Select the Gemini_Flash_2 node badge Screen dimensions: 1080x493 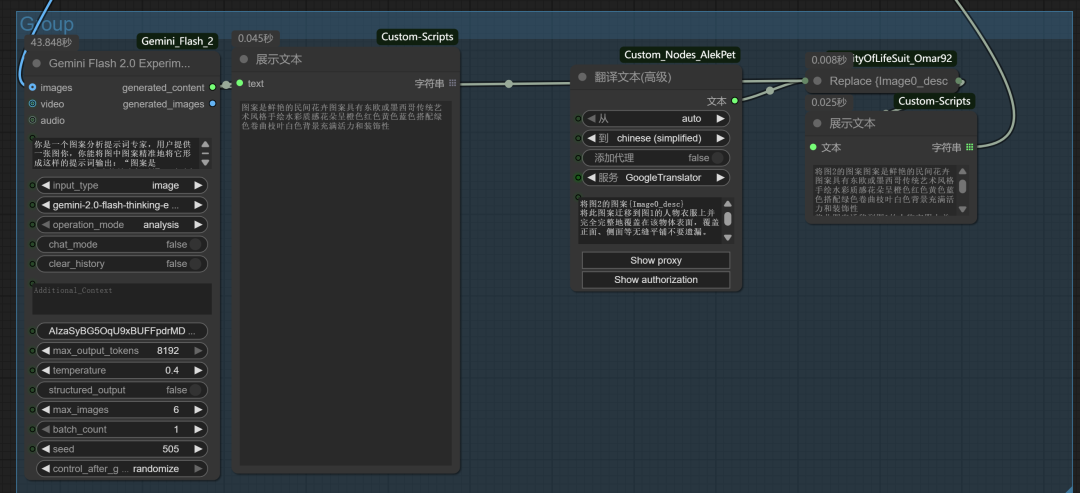176,41
